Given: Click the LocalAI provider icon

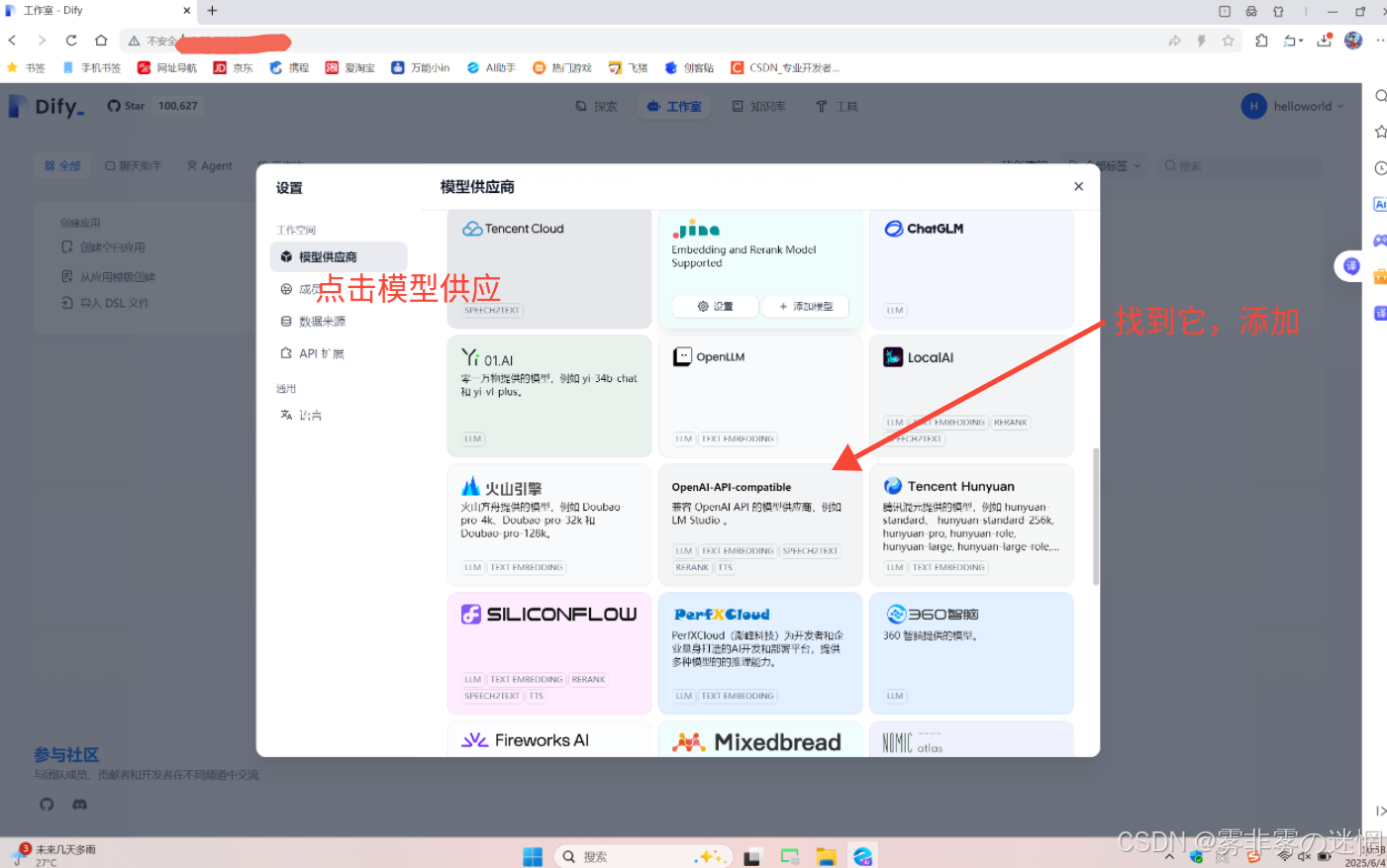Looking at the screenshot, I should [x=893, y=357].
